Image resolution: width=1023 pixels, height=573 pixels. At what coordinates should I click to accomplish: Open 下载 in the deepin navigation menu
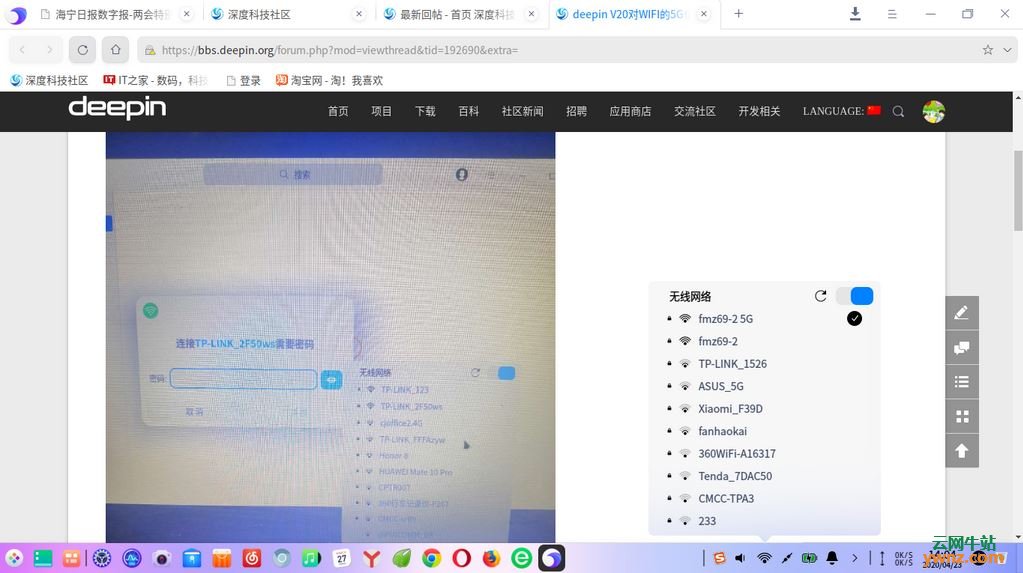(425, 112)
